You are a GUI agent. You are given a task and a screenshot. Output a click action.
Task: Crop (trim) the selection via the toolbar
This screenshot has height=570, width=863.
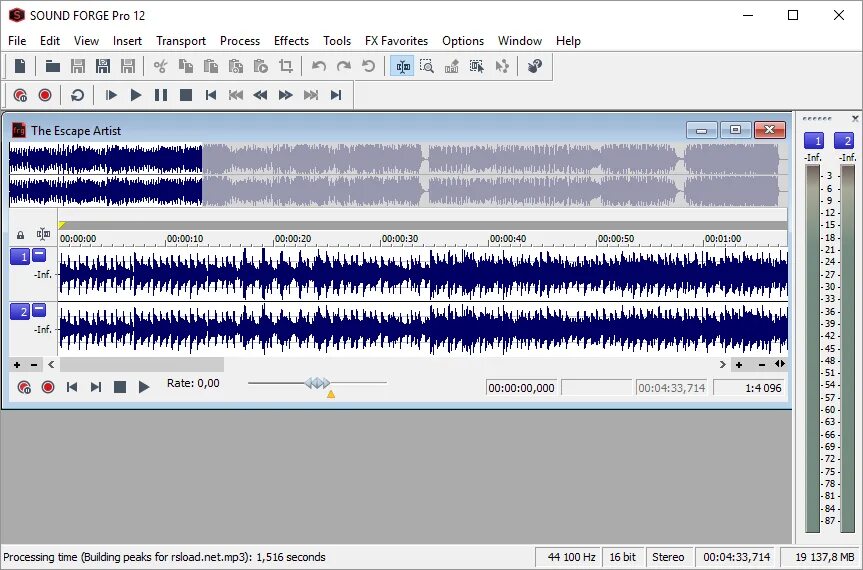(286, 66)
